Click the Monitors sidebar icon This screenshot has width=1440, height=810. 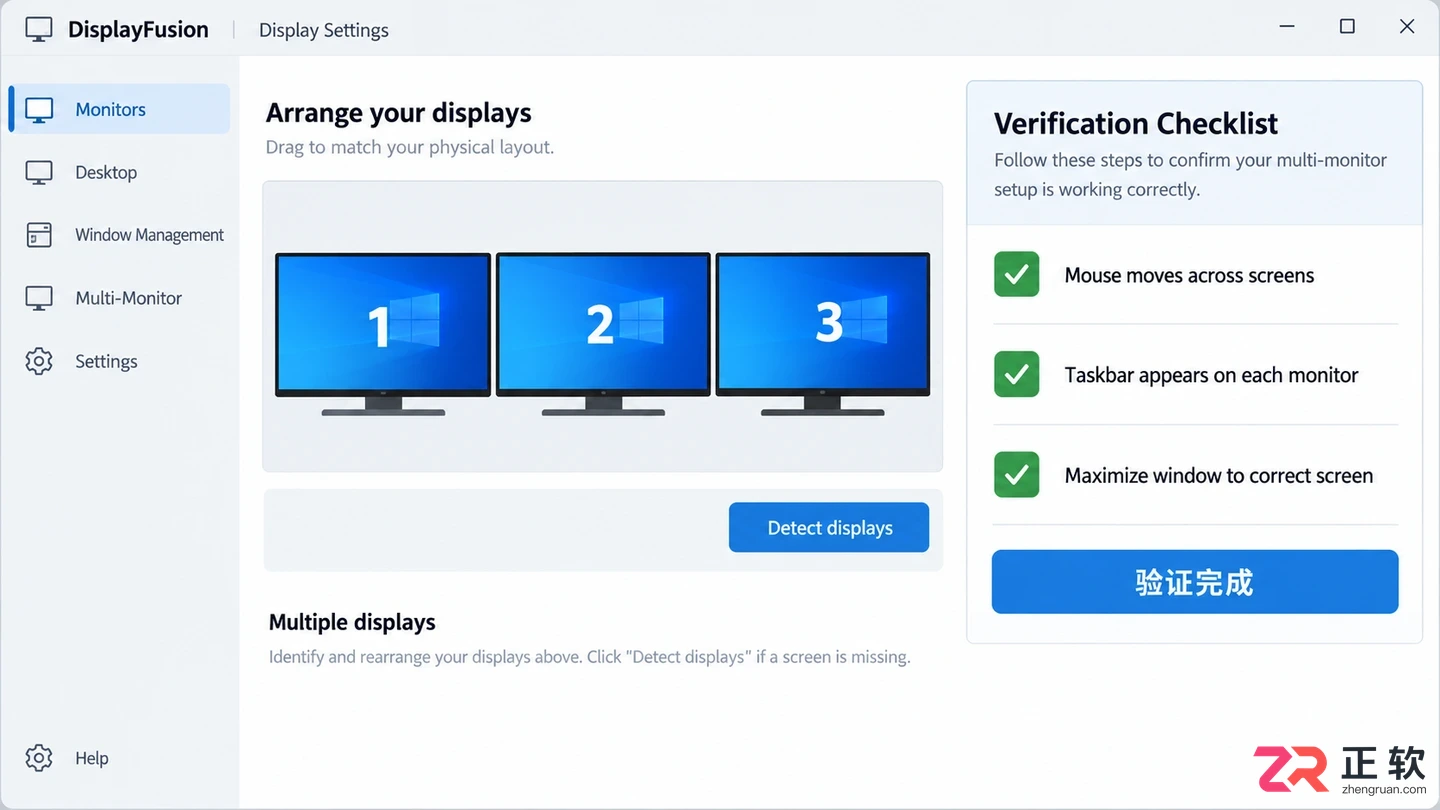39,110
